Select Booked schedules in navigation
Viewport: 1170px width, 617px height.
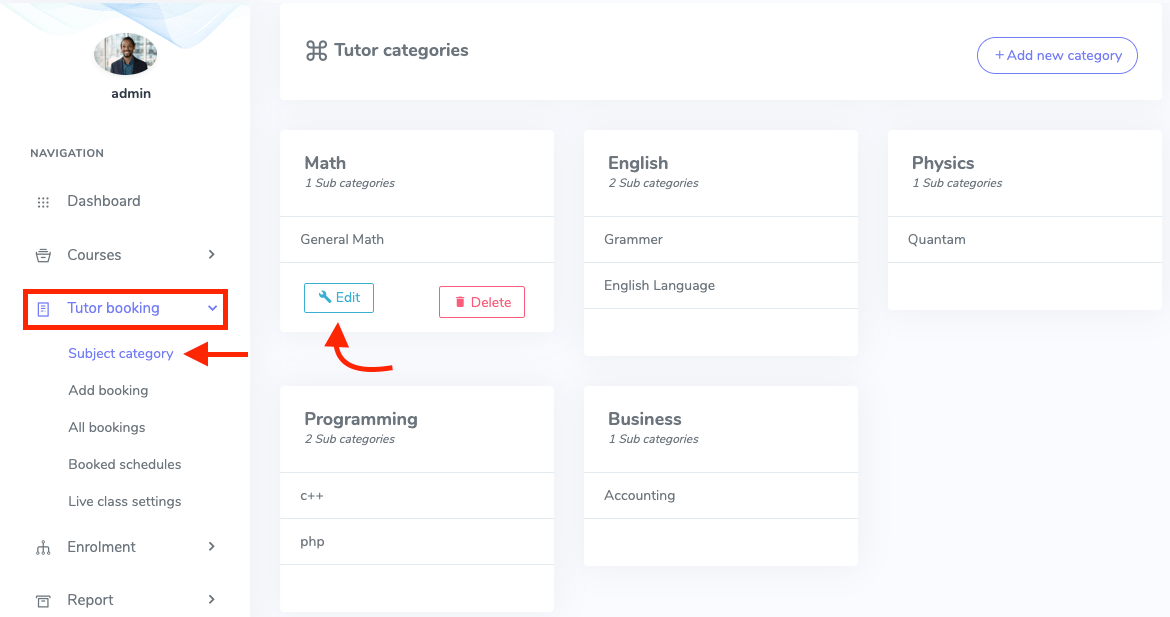(124, 464)
